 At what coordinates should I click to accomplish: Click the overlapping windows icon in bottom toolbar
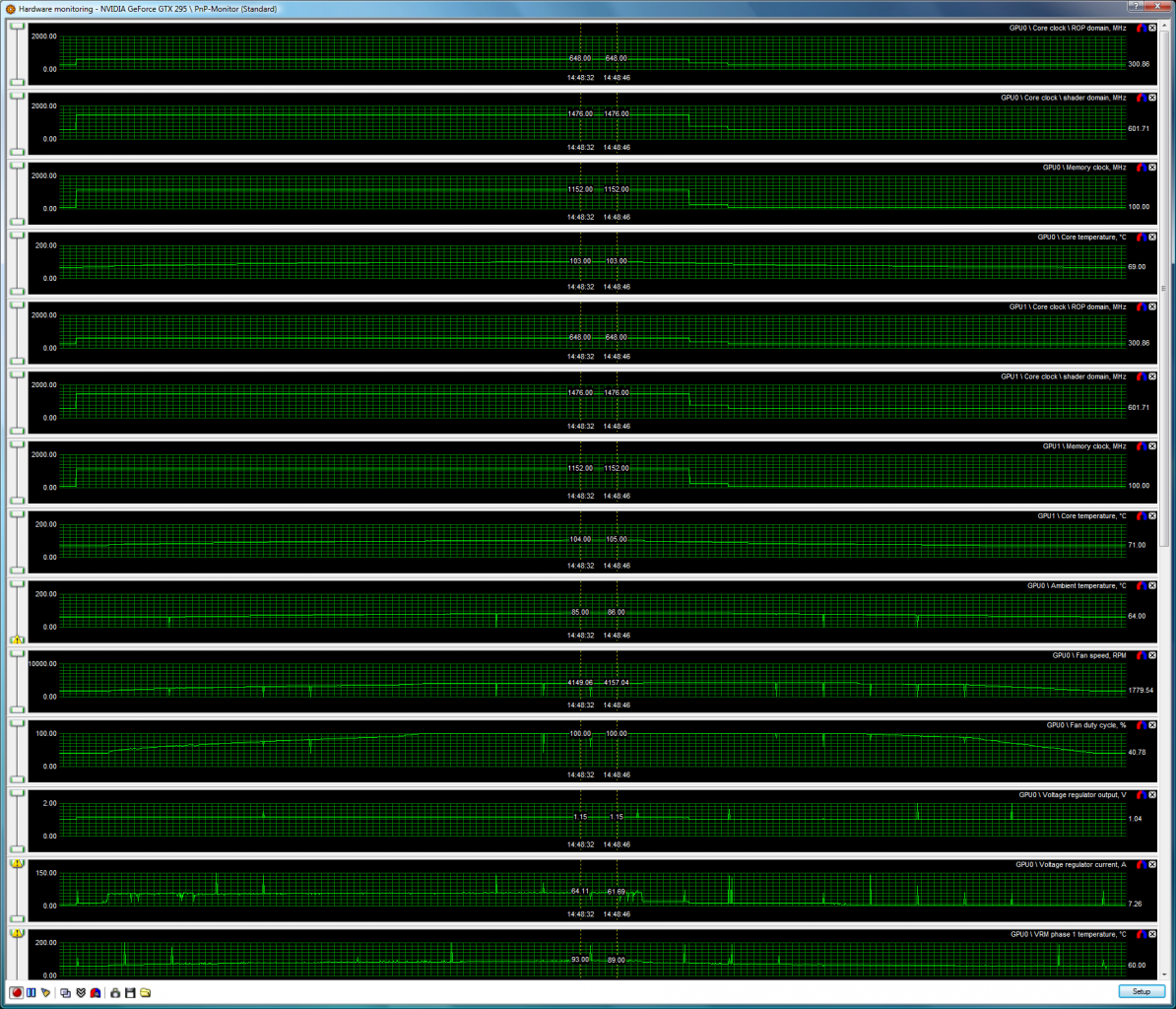coord(65,992)
